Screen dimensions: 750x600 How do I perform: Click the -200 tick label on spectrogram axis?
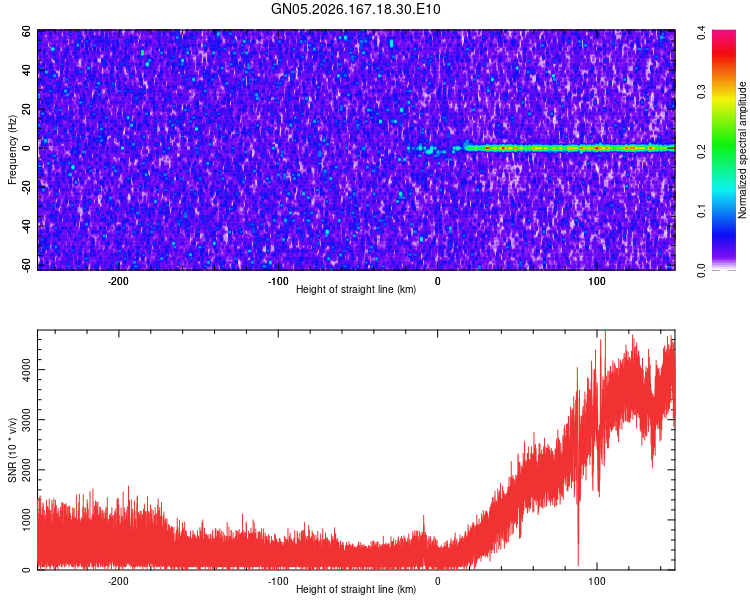click(x=118, y=281)
